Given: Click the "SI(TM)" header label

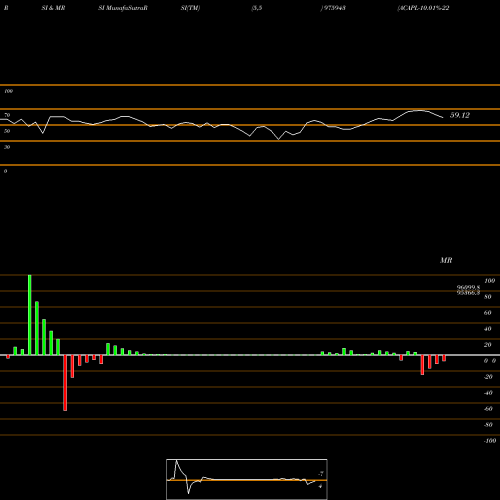Looking at the screenshot, I should point(190,8).
